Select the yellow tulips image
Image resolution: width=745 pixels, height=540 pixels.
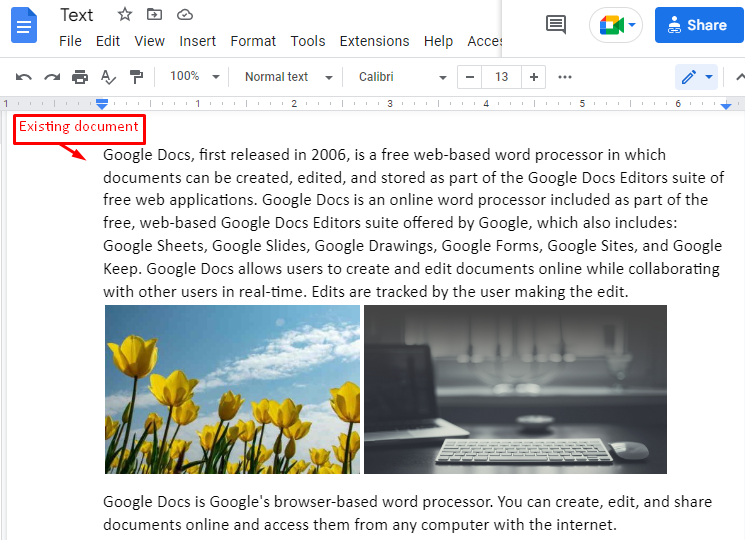tap(232, 389)
